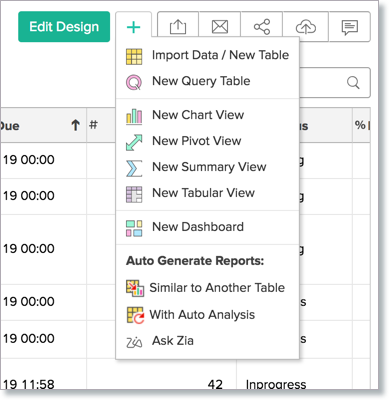The height and width of the screenshot is (400, 389).
Task: Open the Share icon in toolbar
Action: [262, 27]
